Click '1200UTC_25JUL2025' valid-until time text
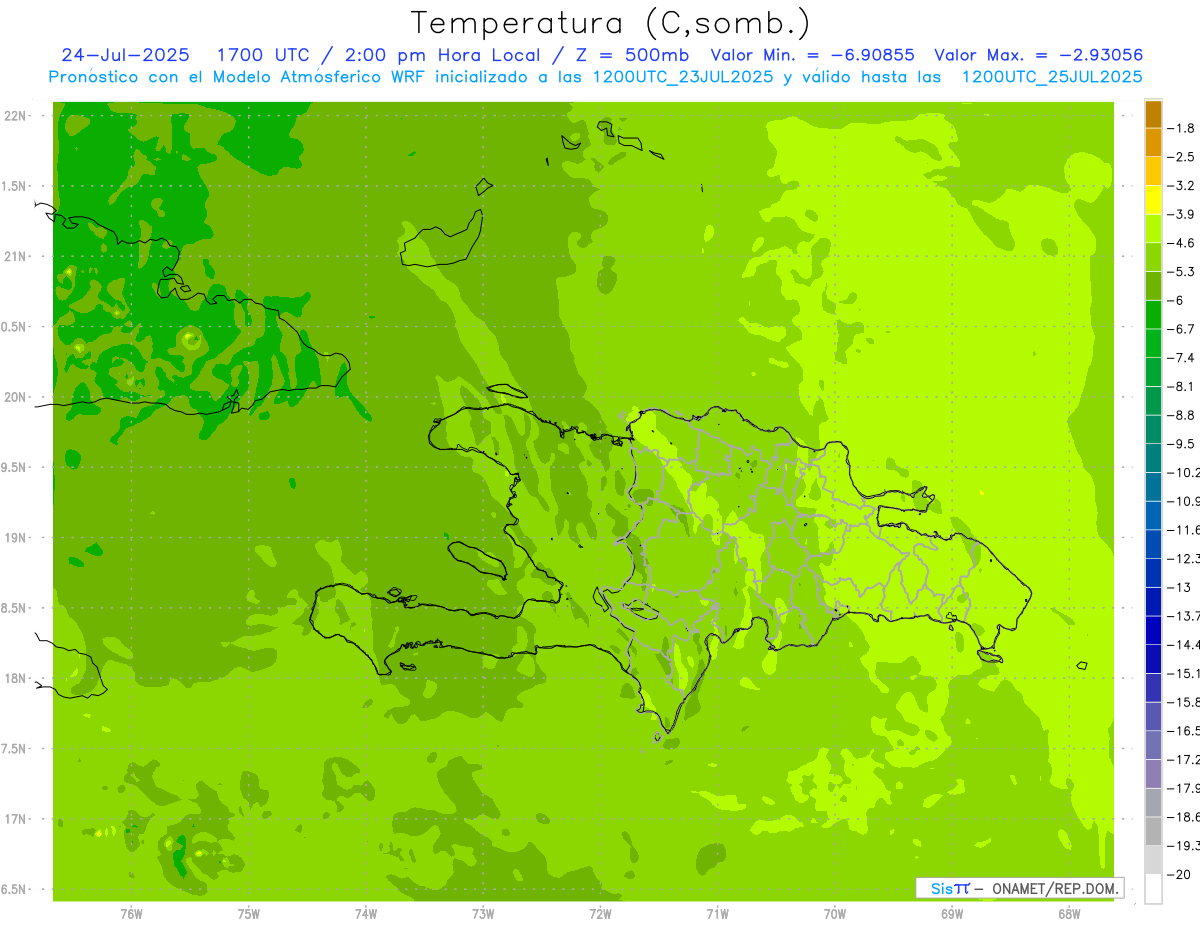This screenshot has width=1200, height=927. coord(1052,77)
